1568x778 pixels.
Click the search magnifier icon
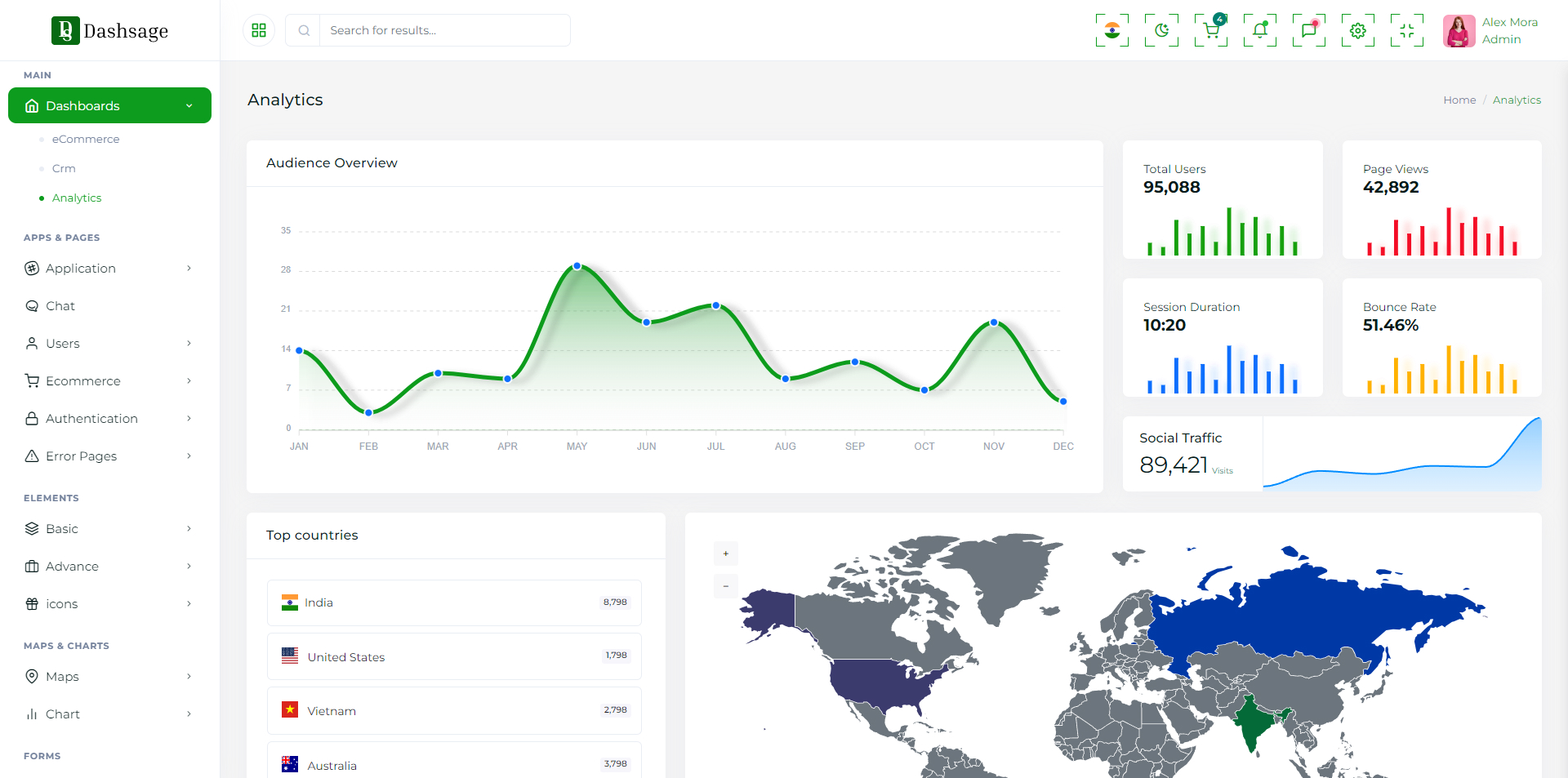click(304, 30)
